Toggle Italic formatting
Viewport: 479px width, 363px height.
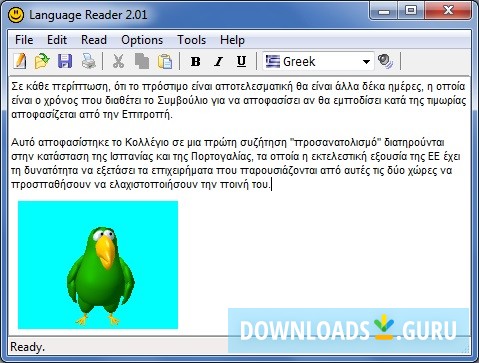pyautogui.click(x=219, y=61)
